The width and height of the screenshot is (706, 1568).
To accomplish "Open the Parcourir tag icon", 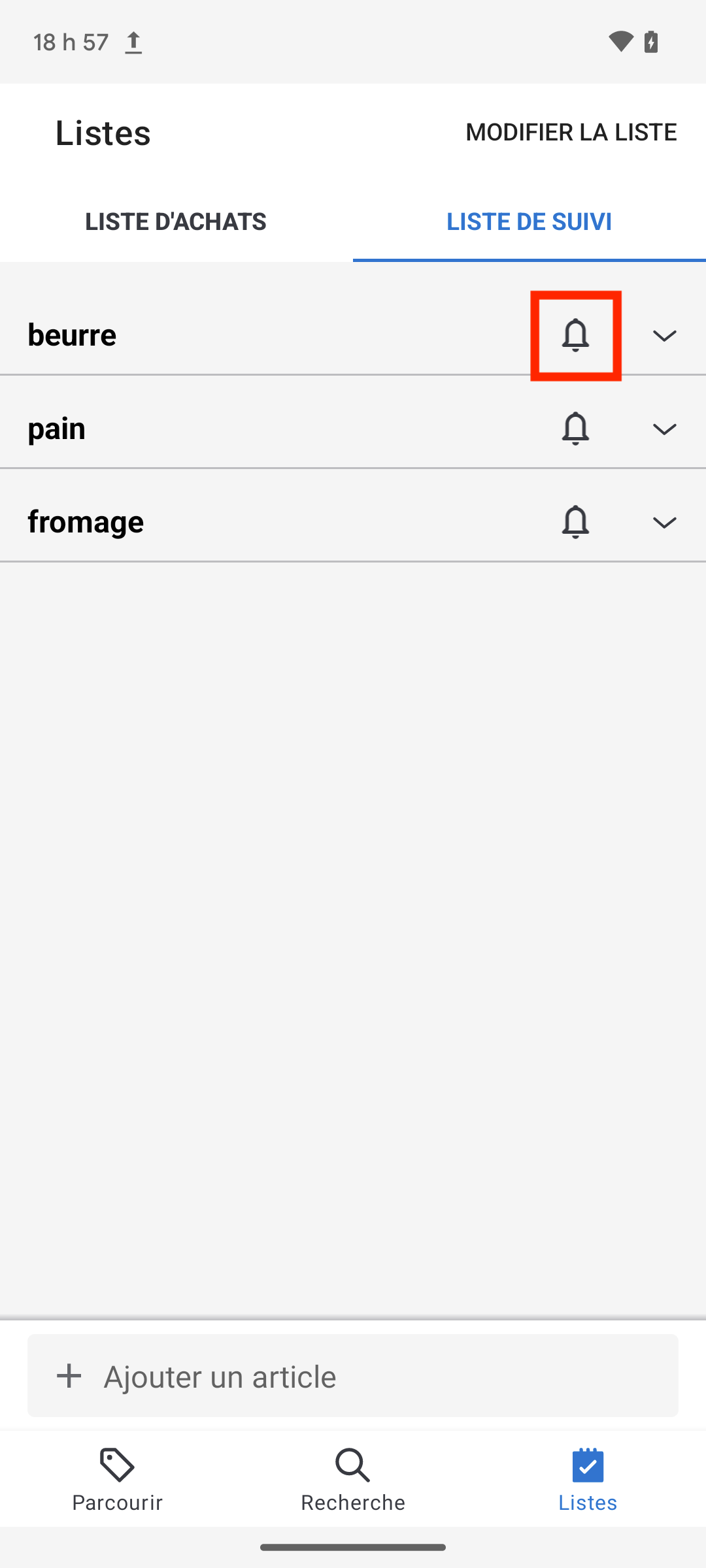I will point(118,1465).
